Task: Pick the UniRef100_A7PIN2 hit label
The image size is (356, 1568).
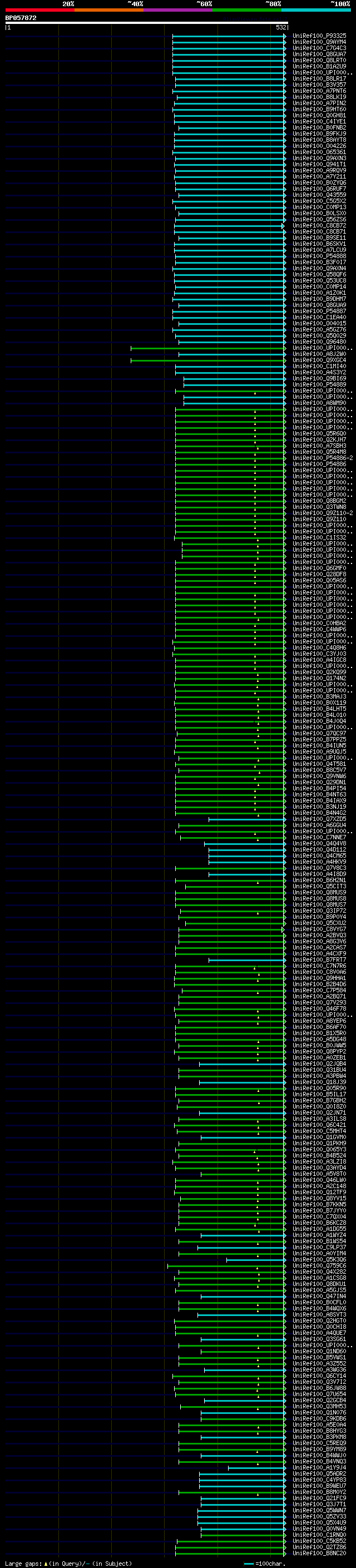Action: tap(319, 103)
